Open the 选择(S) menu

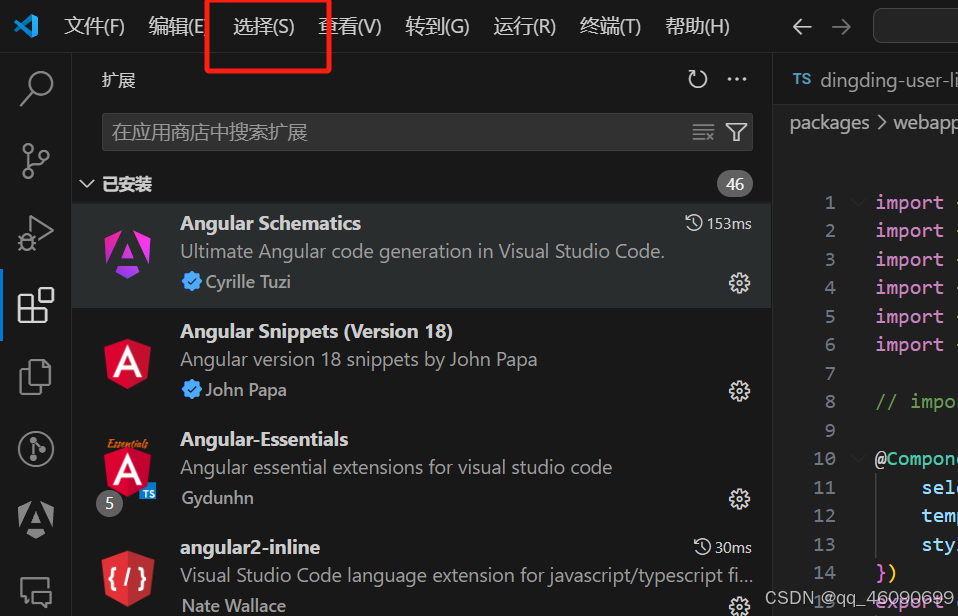264,26
